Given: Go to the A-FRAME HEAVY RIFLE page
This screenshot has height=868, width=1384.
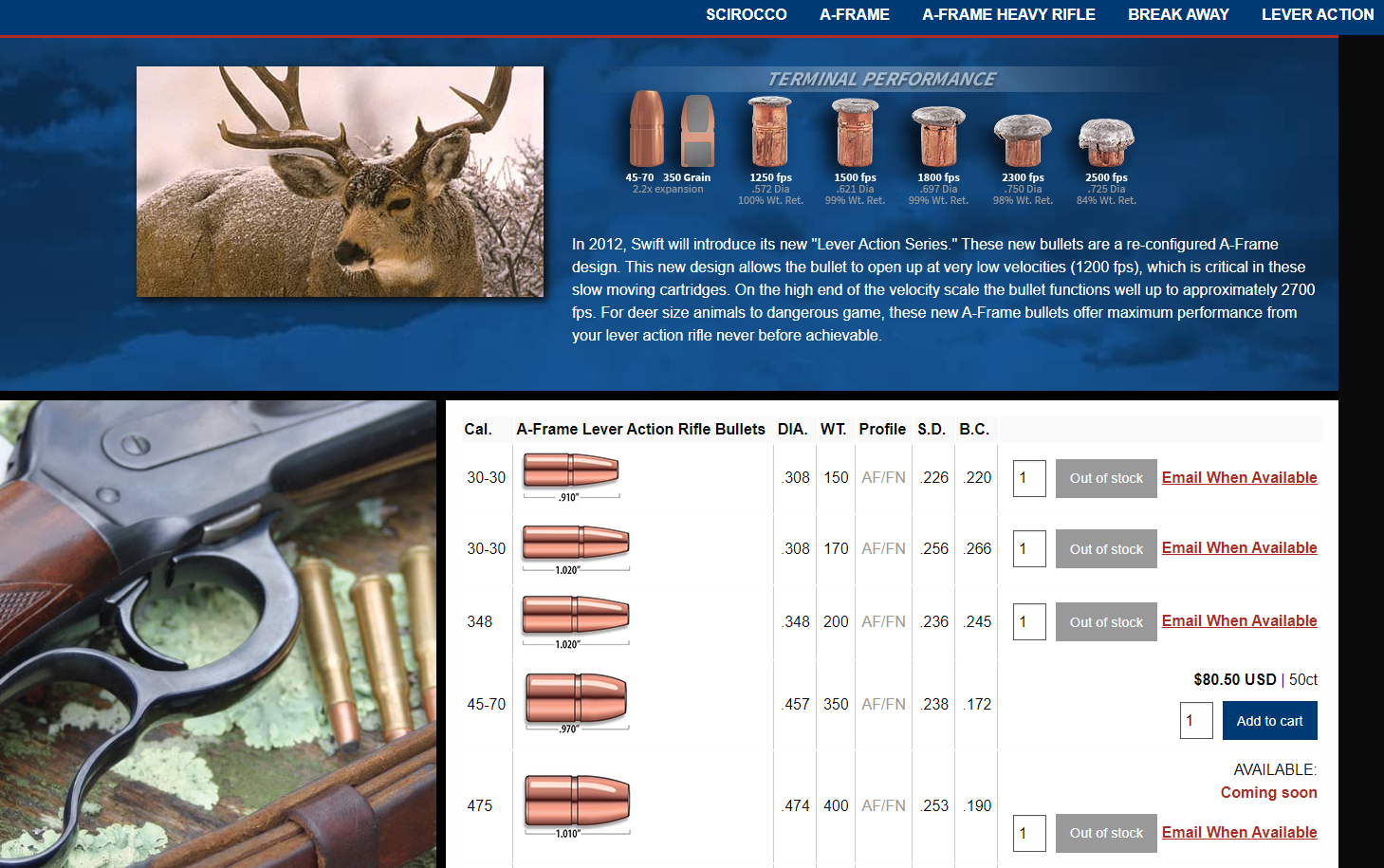Looking at the screenshot, I should click(1008, 15).
